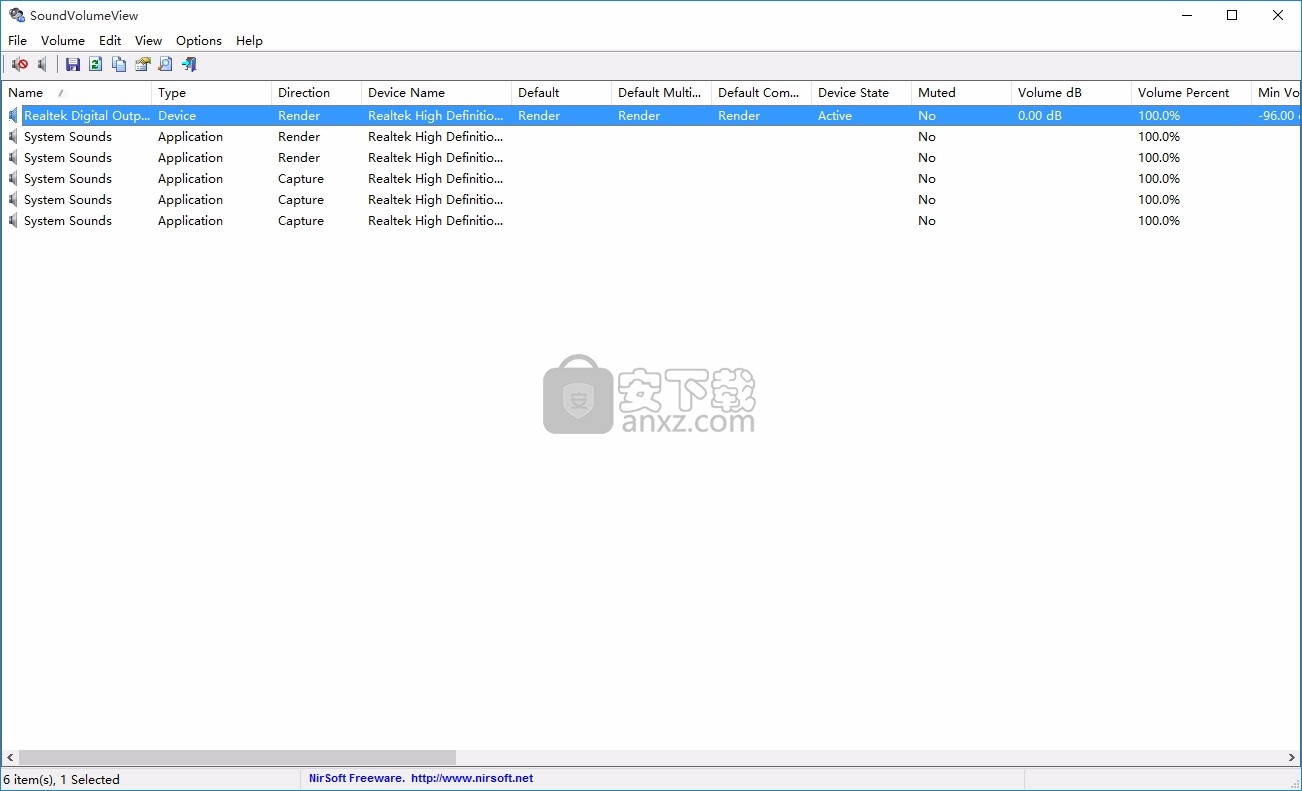
Task: Click the '-96.00' min volume cell
Action: coord(1278,115)
